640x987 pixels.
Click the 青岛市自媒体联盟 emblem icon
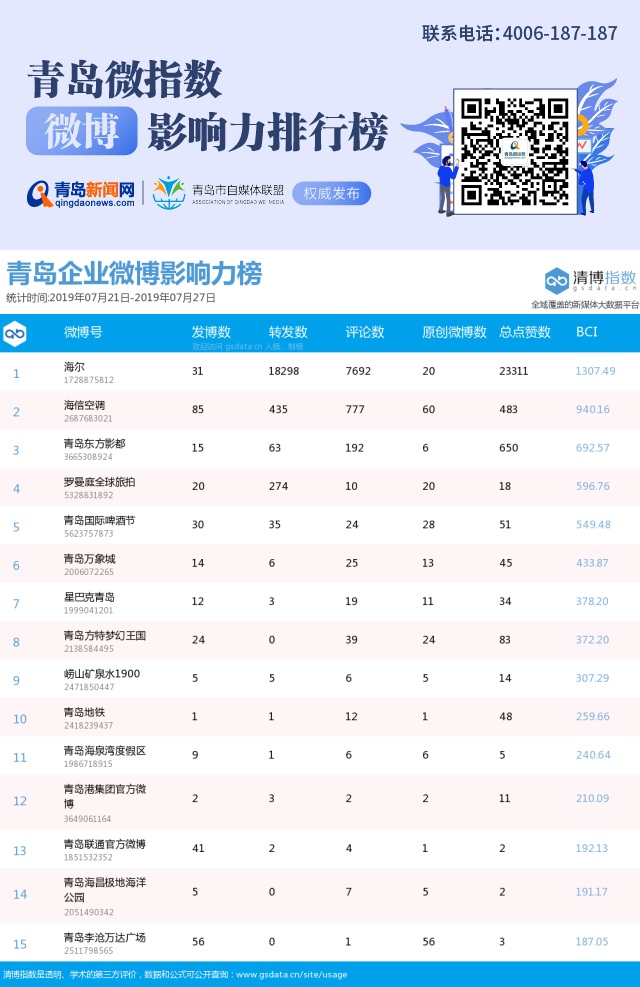[x=169, y=192]
